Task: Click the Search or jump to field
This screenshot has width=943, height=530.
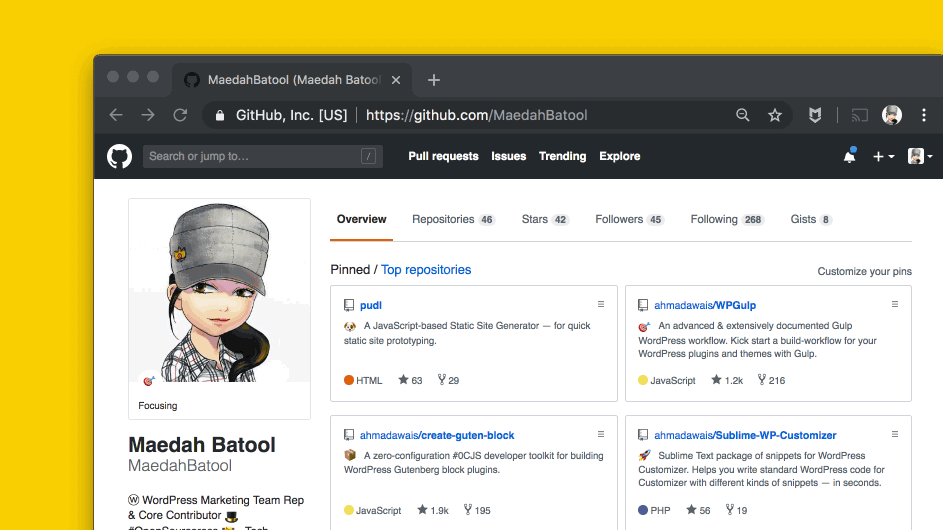Action: click(x=263, y=156)
